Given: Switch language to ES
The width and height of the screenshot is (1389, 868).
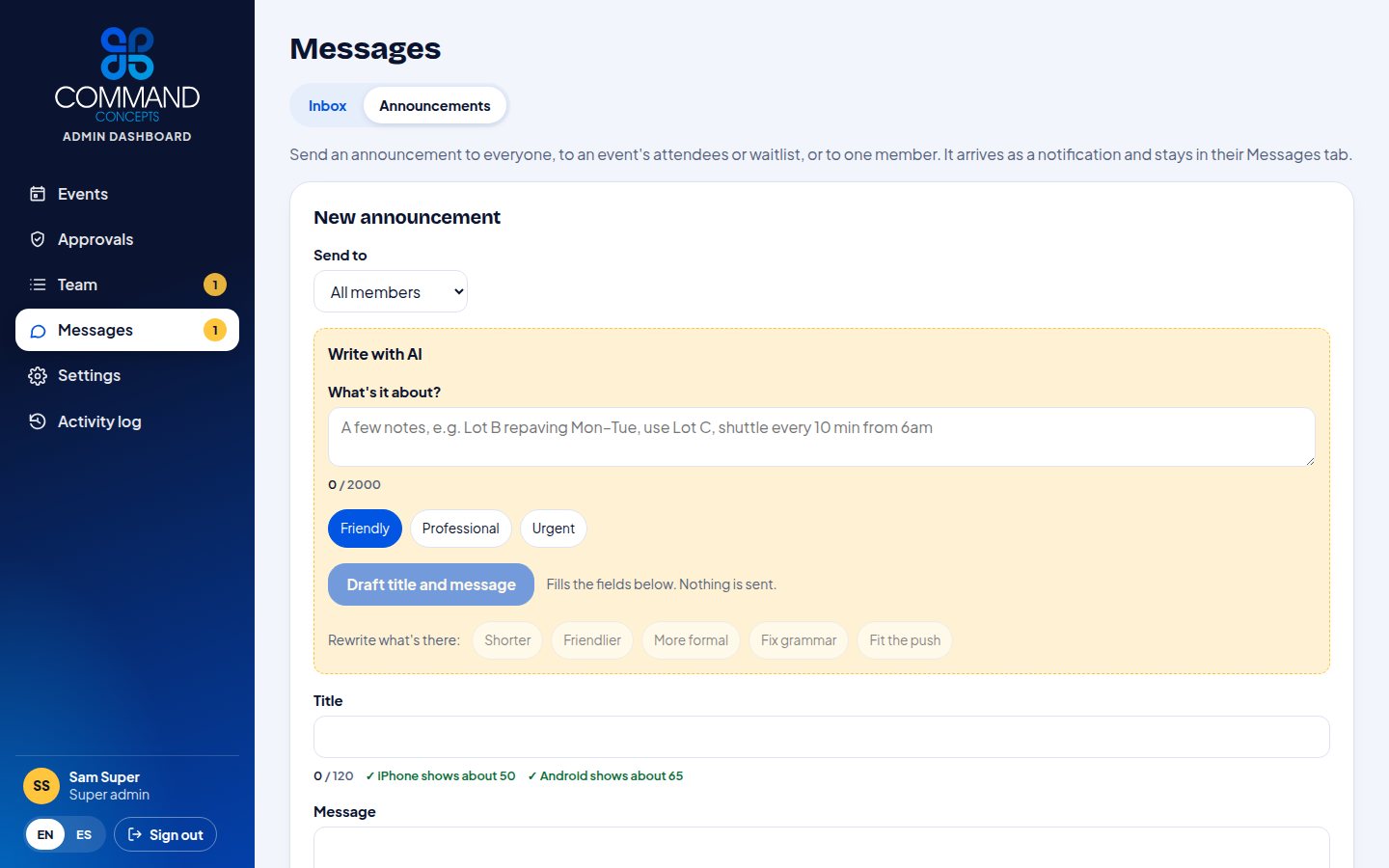Looking at the screenshot, I should pos(84,835).
